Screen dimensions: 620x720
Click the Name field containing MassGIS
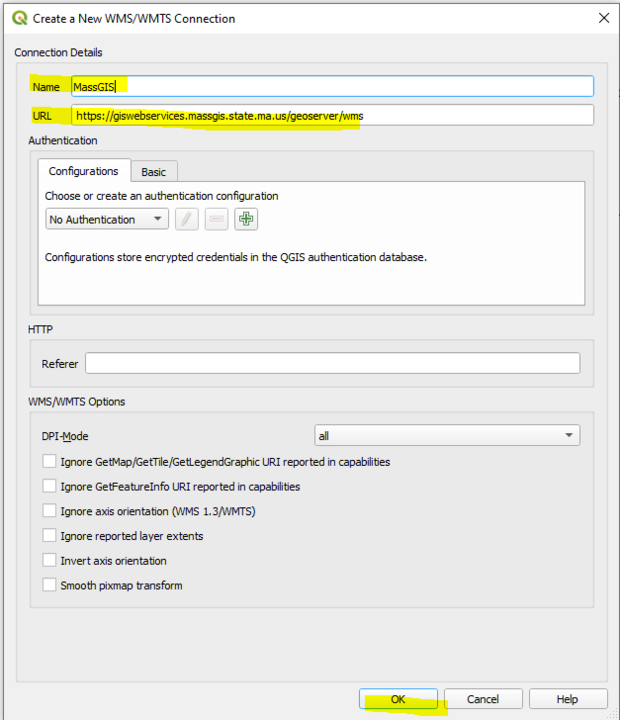pos(333,86)
